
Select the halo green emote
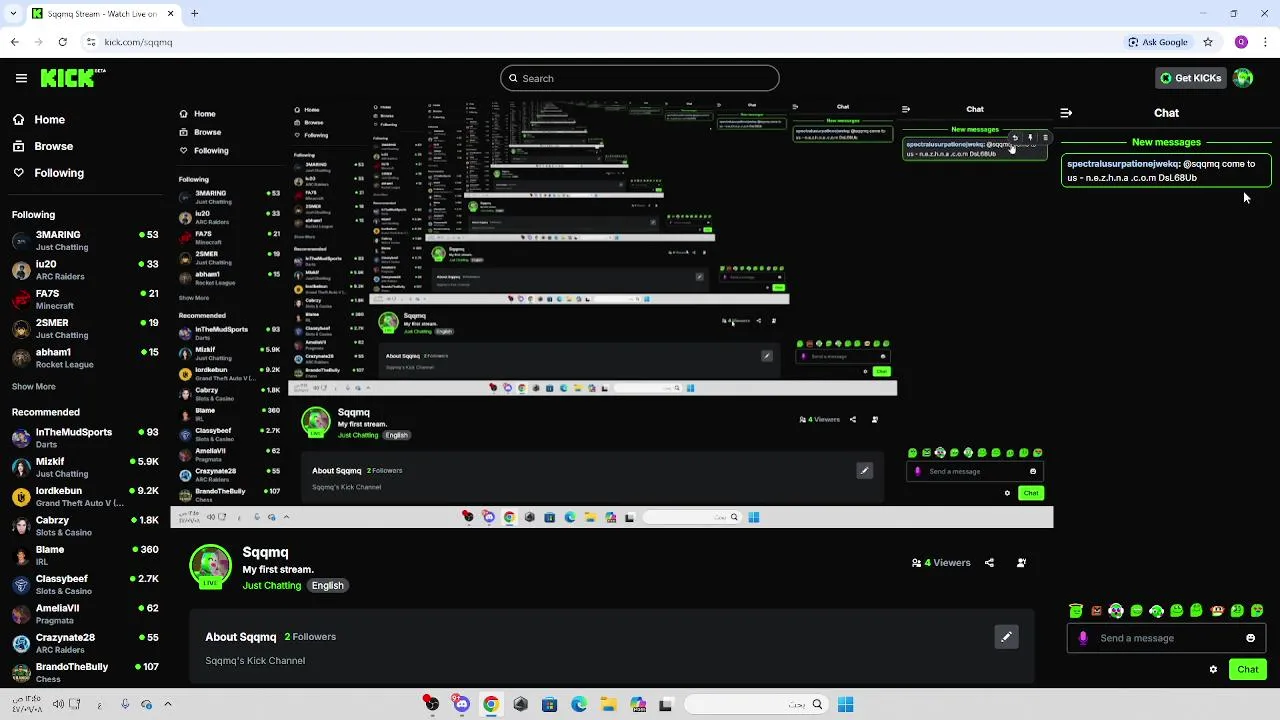(x=1076, y=610)
